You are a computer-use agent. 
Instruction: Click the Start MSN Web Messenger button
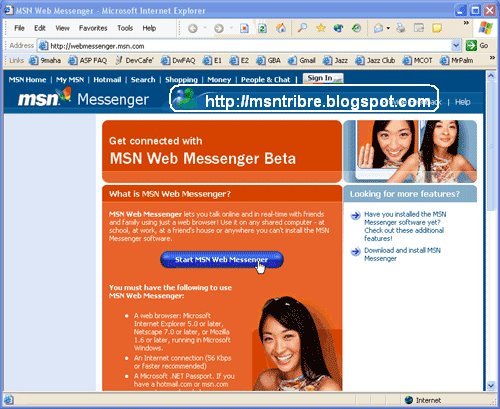click(x=222, y=260)
